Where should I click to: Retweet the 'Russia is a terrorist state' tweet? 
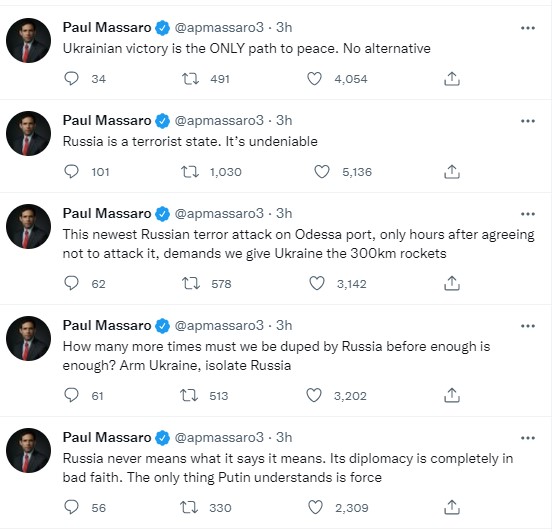point(190,172)
